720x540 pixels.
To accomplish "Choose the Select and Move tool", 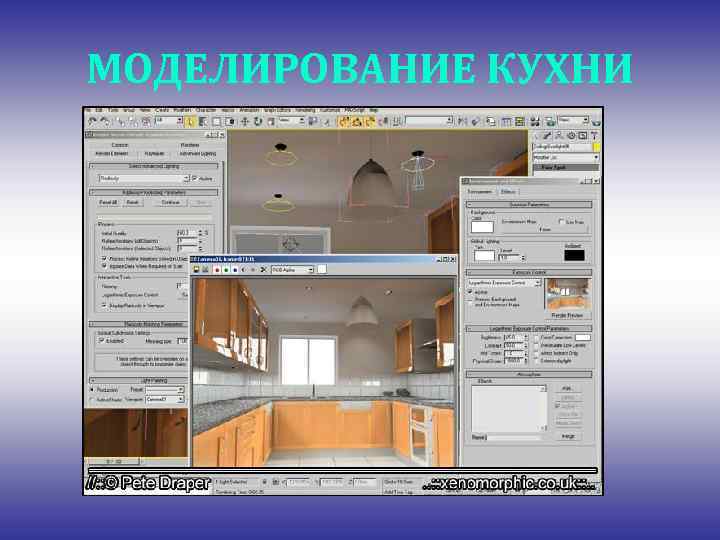I will coord(245,122).
